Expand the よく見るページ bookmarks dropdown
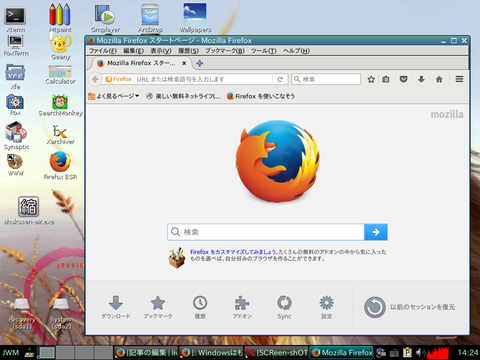Viewport: 480px width, 360px height. coord(114,96)
